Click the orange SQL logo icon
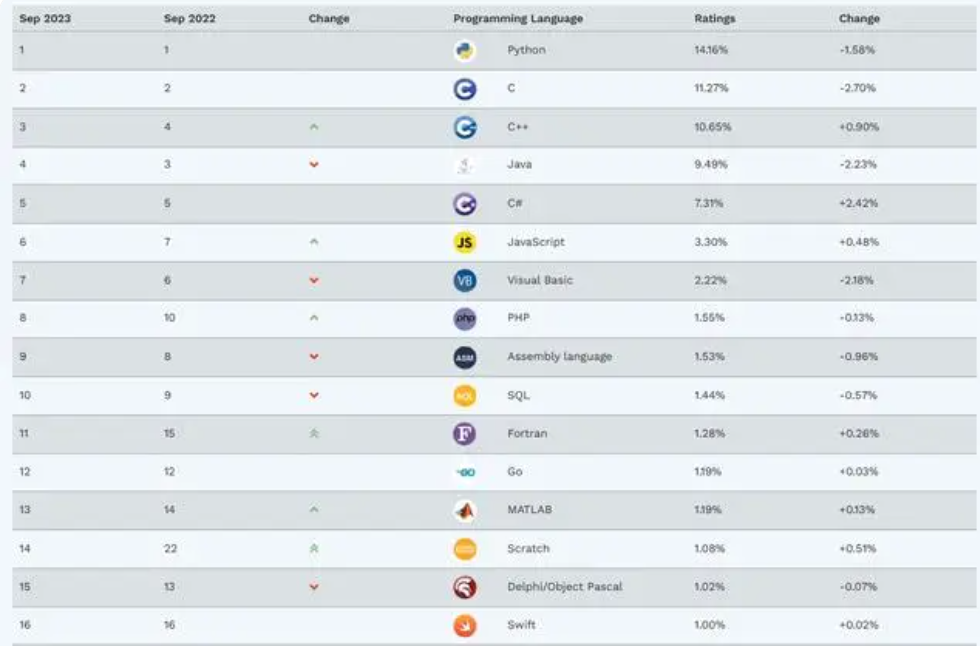Viewport: 980px width, 646px height. 464,395
